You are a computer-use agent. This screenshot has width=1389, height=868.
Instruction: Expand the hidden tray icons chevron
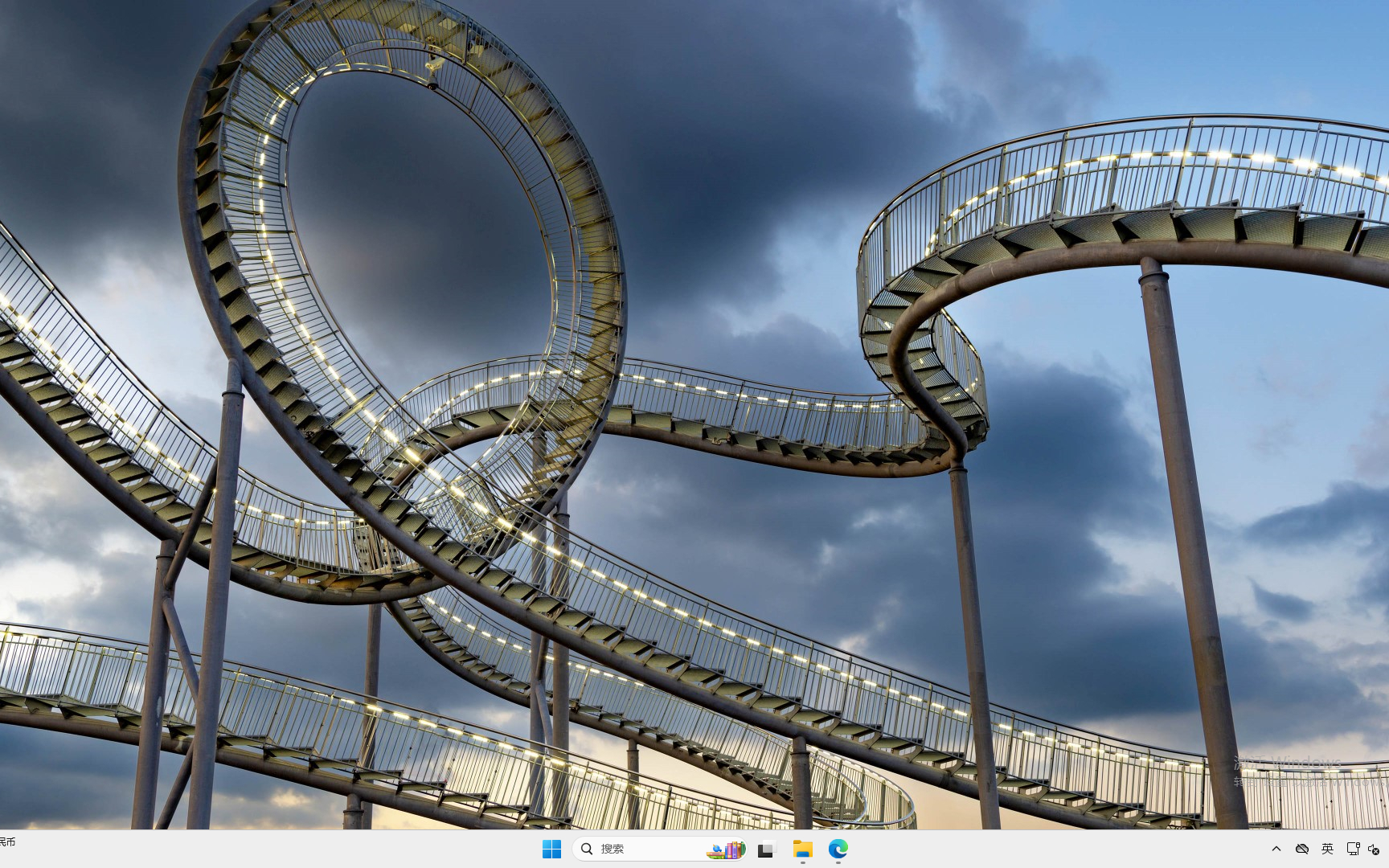click(1276, 849)
